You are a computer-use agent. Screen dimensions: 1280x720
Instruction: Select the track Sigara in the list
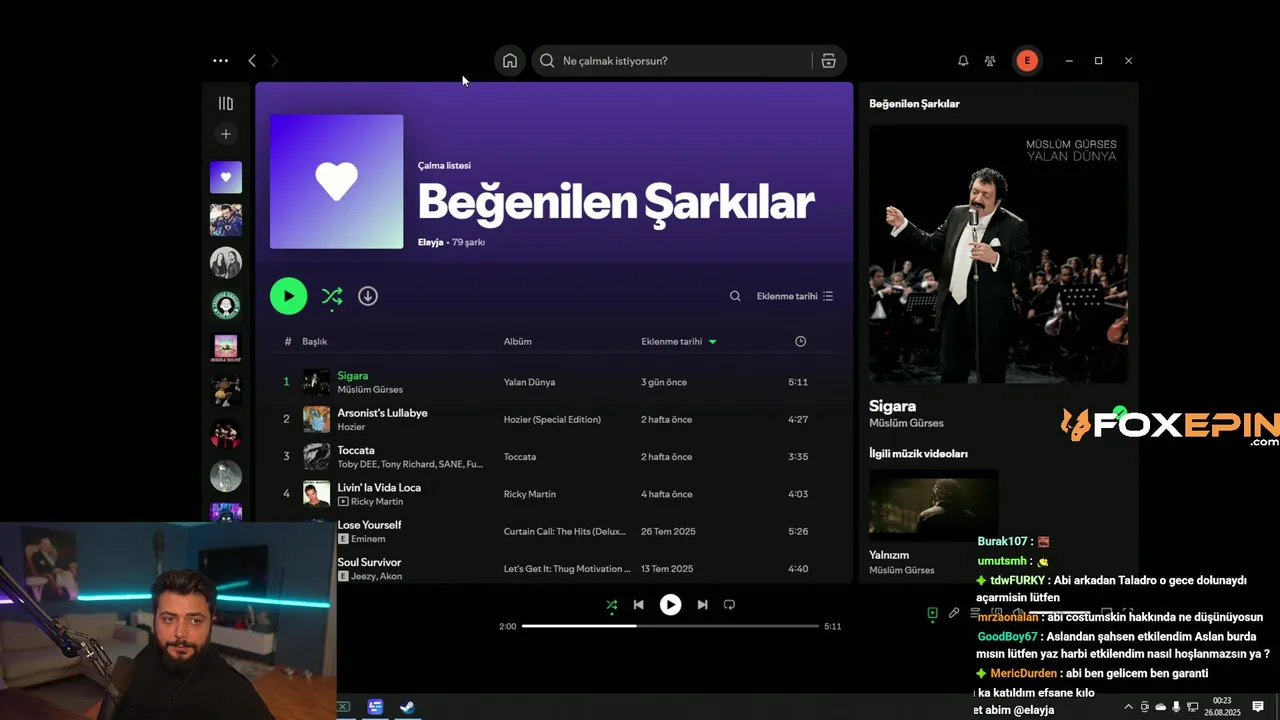(x=353, y=375)
